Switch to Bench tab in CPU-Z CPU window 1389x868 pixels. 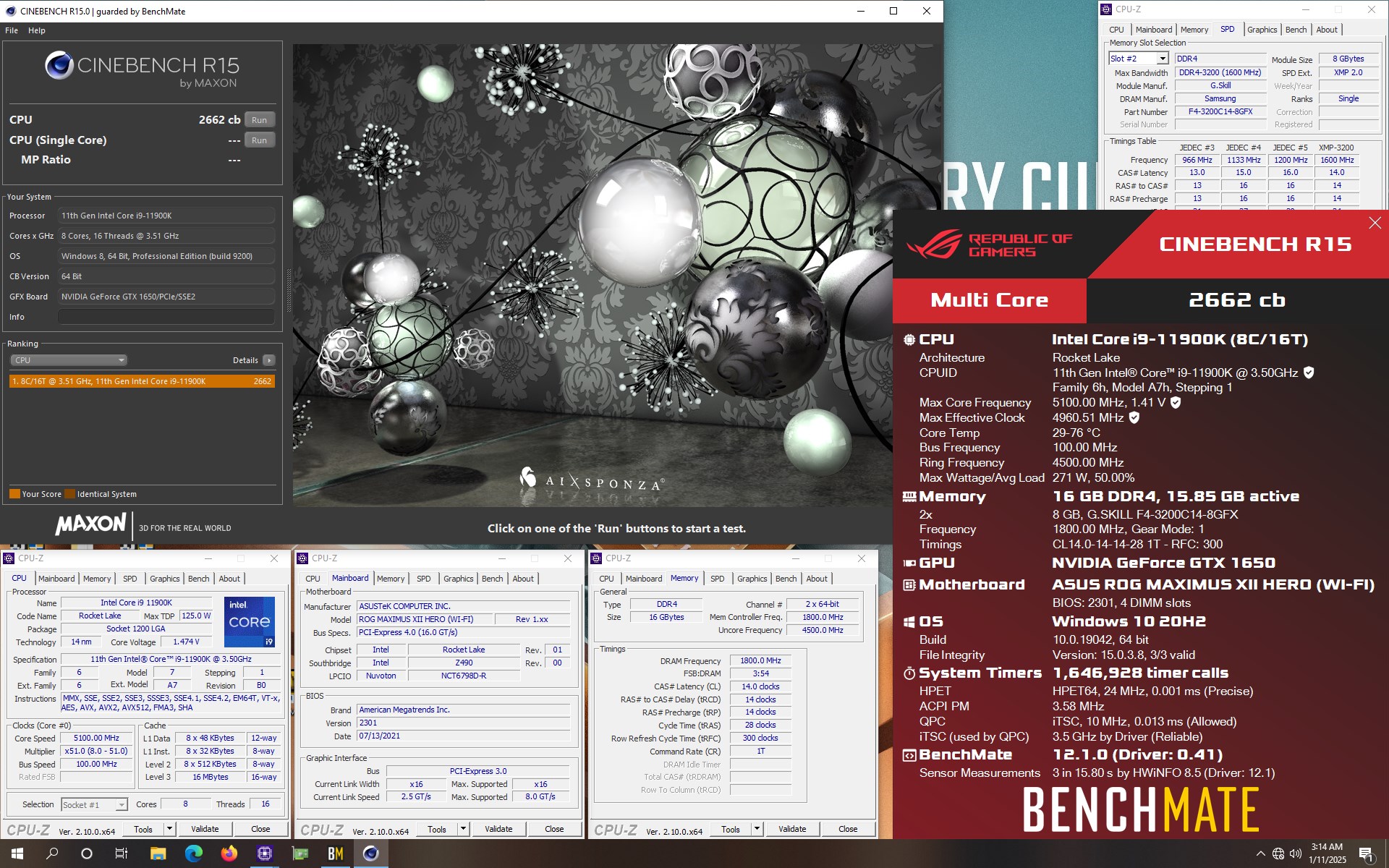pyautogui.click(x=199, y=579)
